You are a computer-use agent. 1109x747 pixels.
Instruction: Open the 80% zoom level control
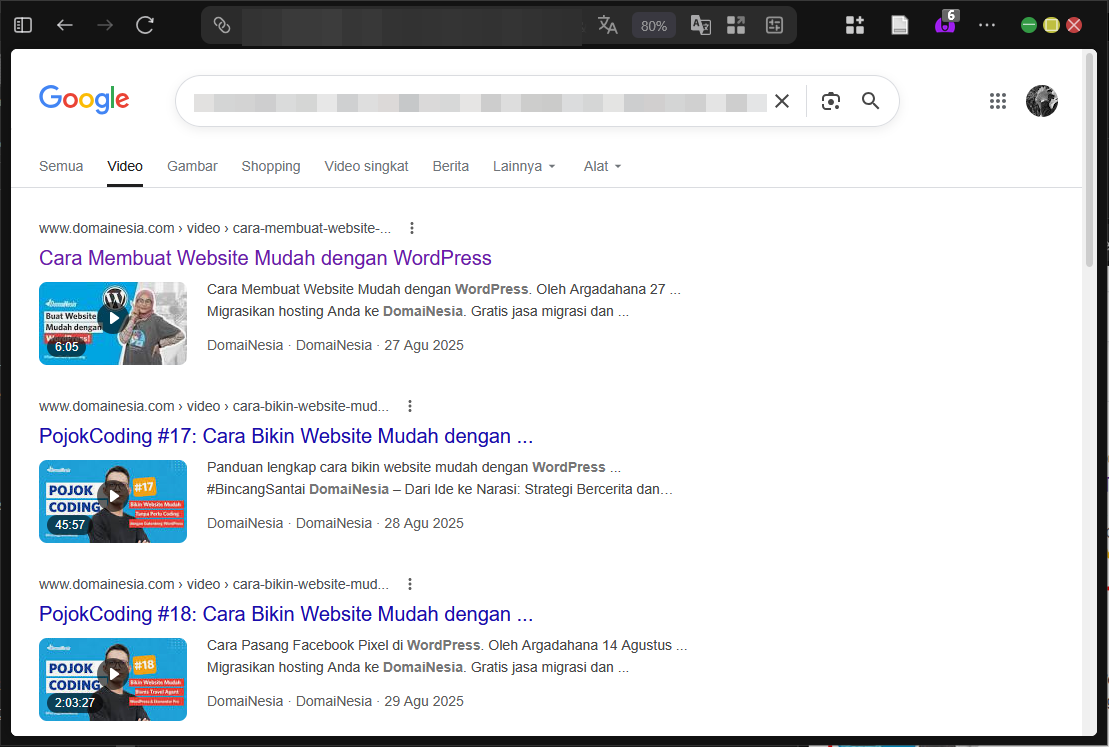pyautogui.click(x=654, y=24)
